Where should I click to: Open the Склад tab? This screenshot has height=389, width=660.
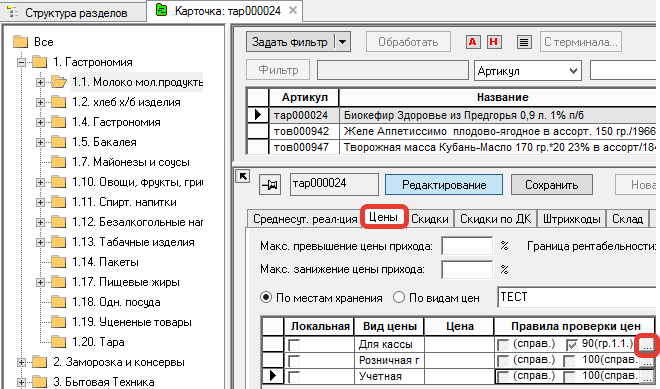tap(627, 219)
